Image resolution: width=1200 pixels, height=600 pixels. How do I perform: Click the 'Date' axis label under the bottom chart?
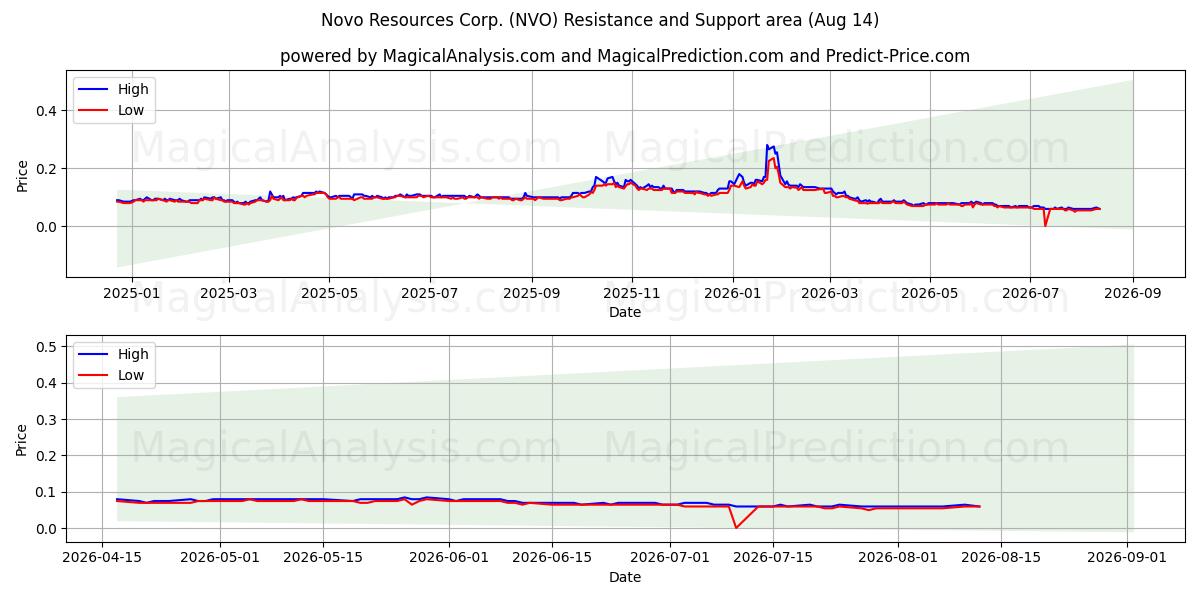[x=625, y=577]
